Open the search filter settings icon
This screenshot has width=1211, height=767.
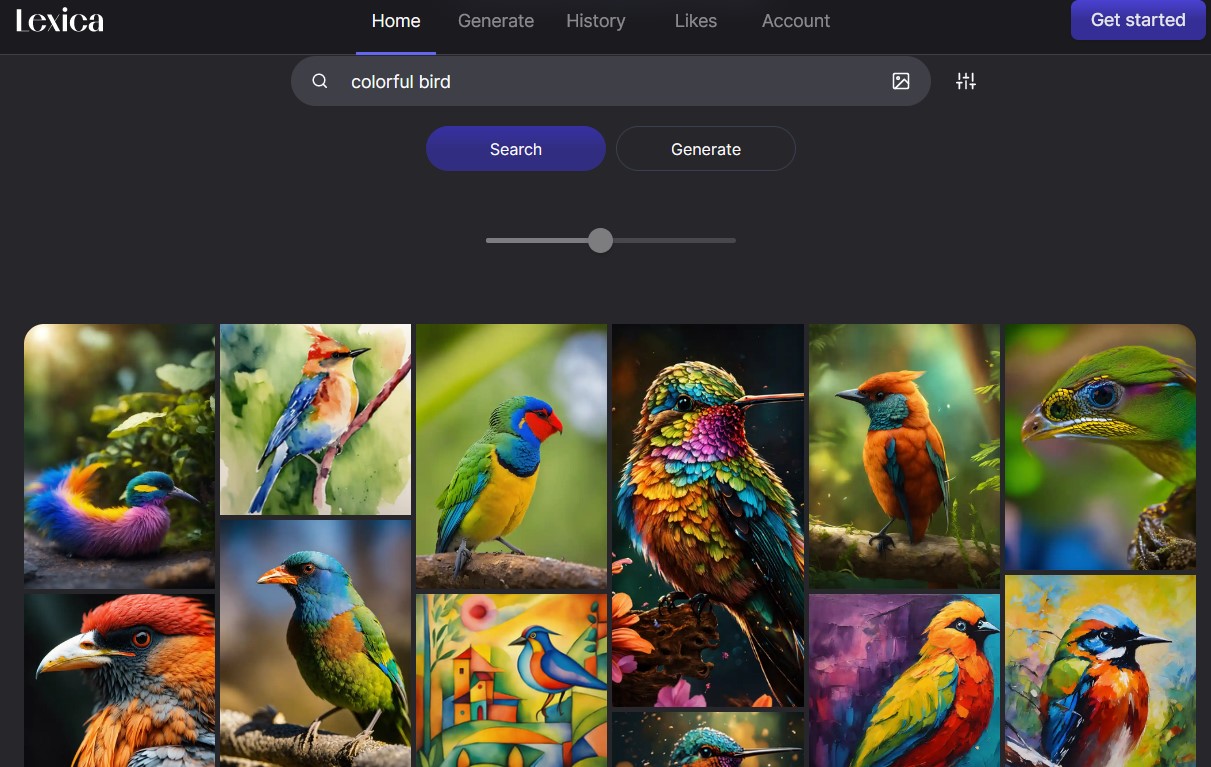[966, 81]
